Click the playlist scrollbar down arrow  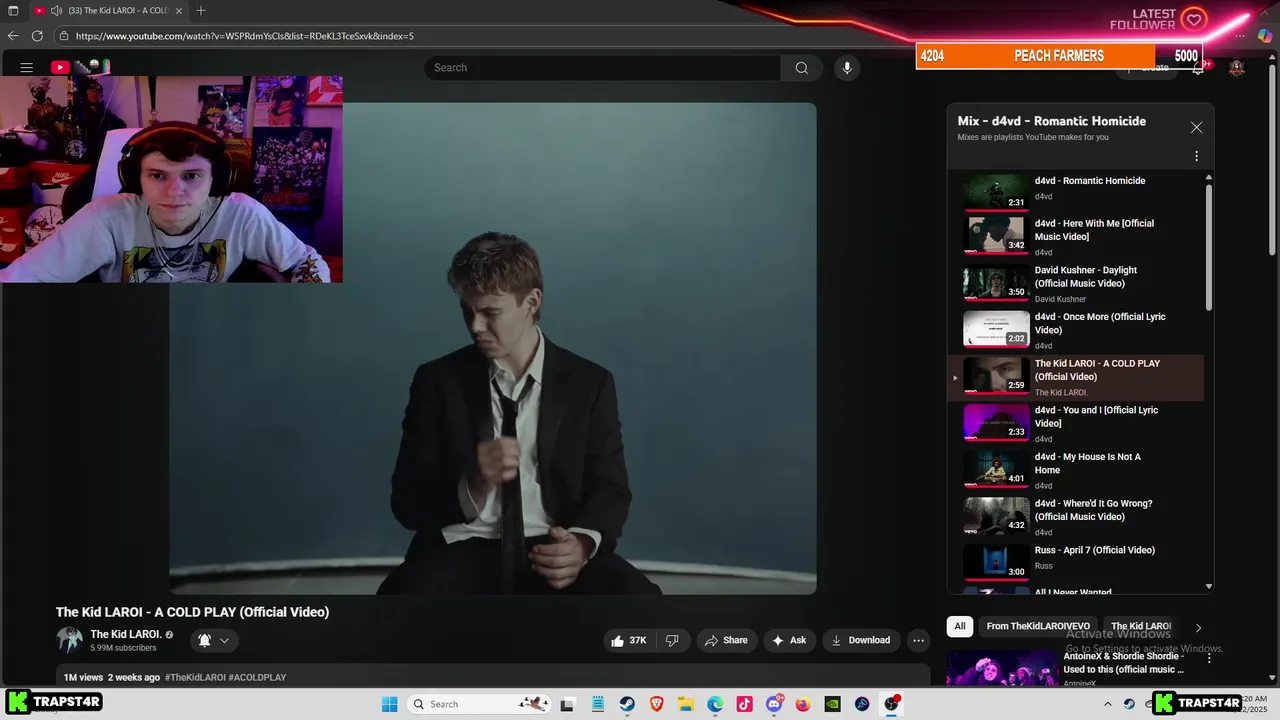(x=1209, y=587)
